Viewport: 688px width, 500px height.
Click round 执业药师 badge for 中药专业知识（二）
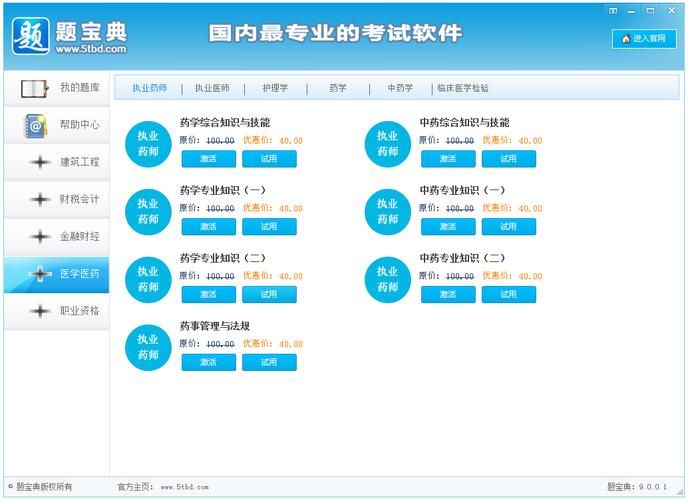coord(387,279)
